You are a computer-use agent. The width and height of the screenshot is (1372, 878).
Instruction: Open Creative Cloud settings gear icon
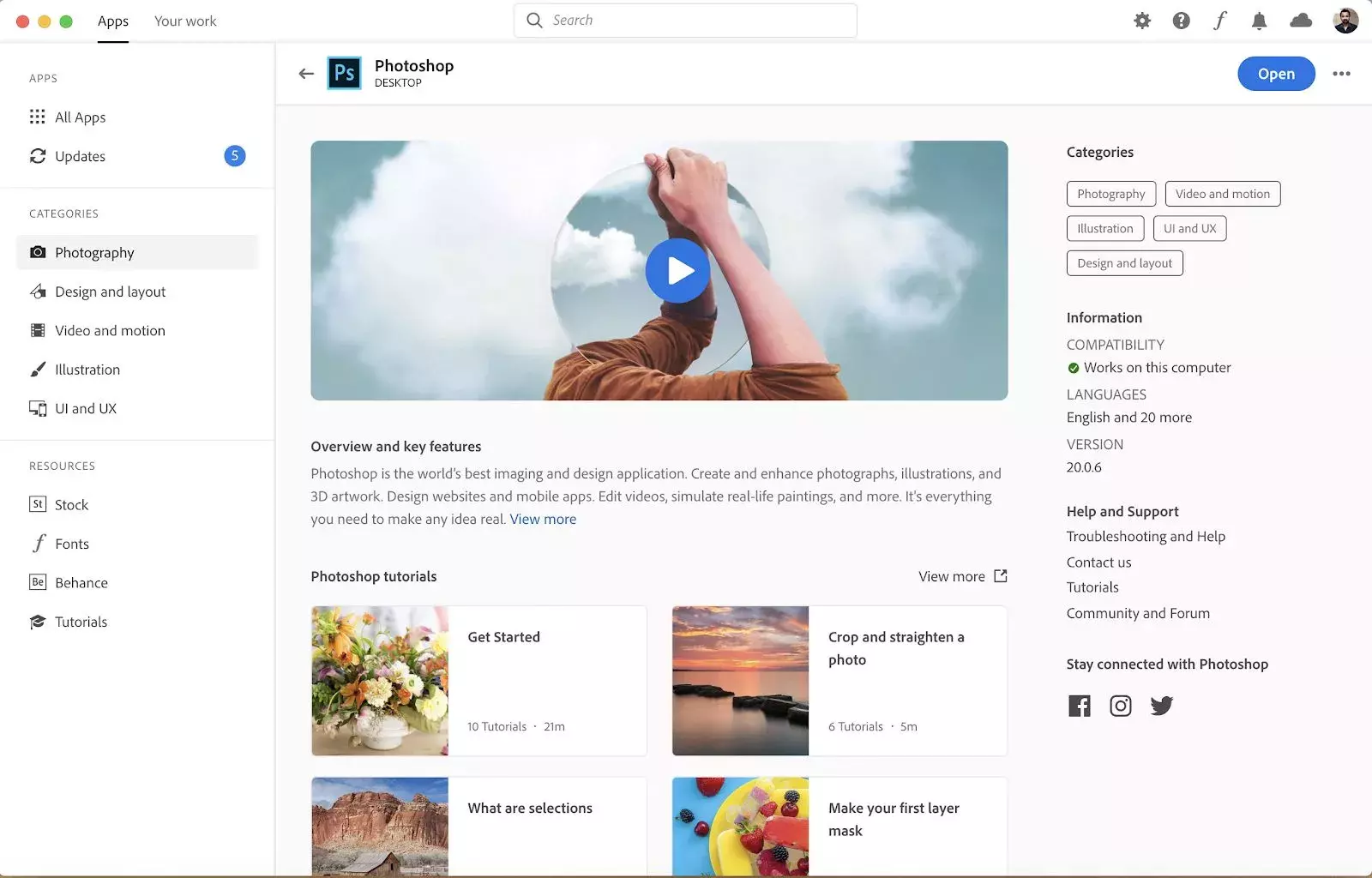point(1141,20)
